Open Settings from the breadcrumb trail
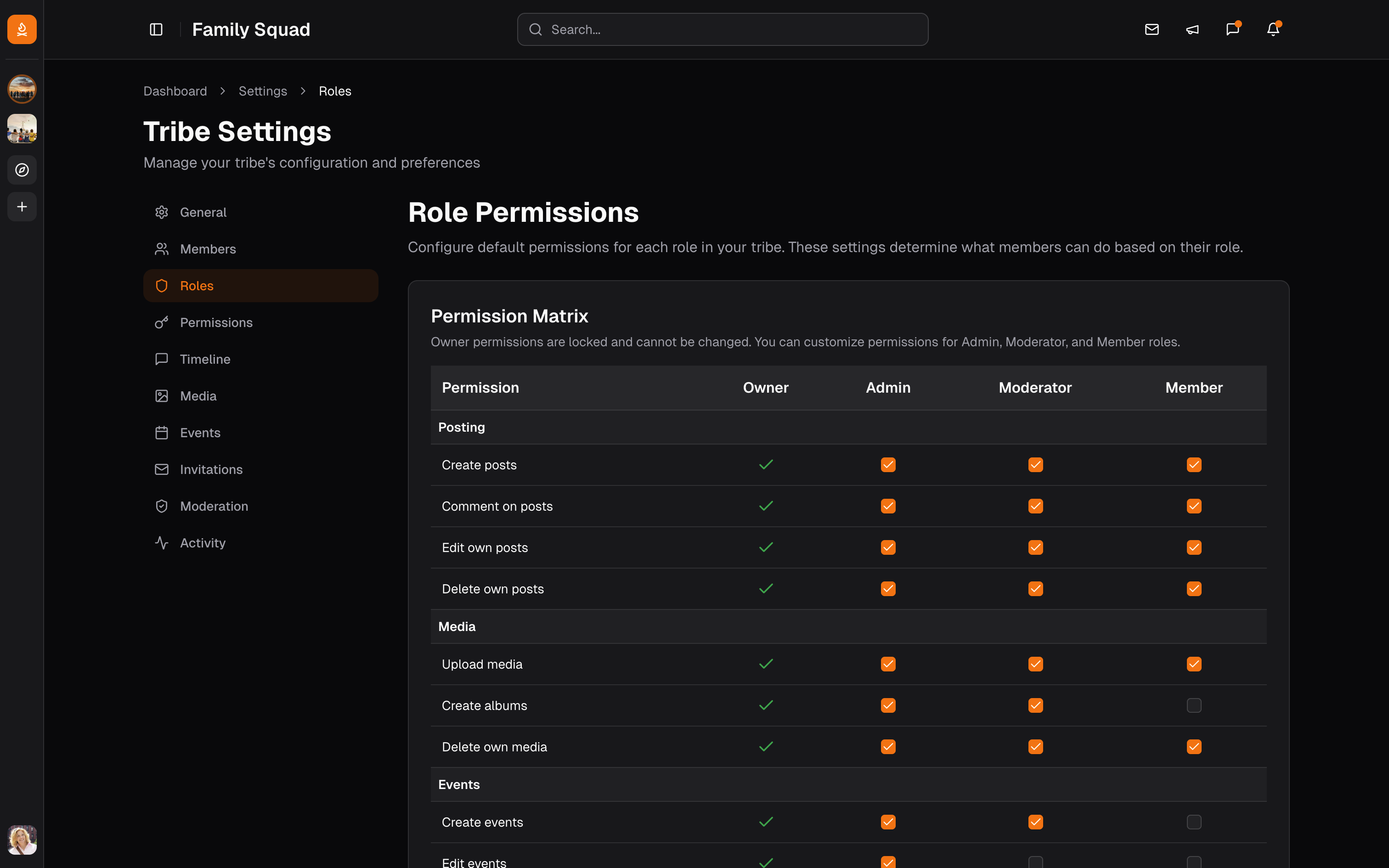Viewport: 1389px width, 868px height. pos(263,91)
